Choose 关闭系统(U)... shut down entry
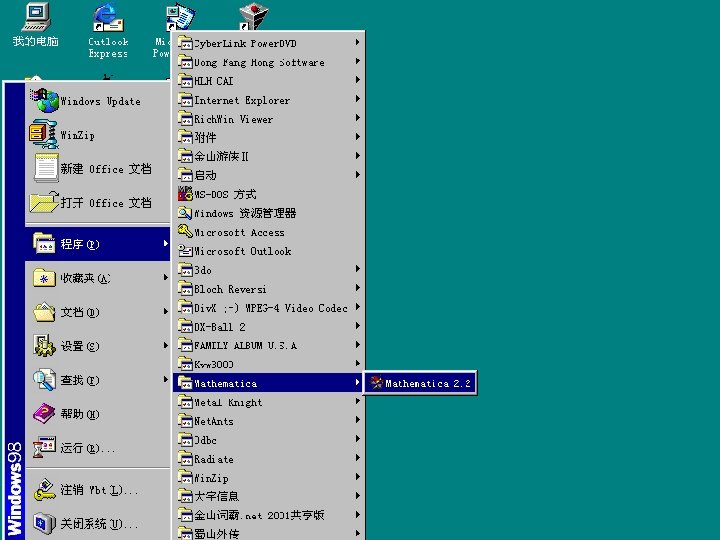The height and width of the screenshot is (540, 720). click(x=98, y=524)
